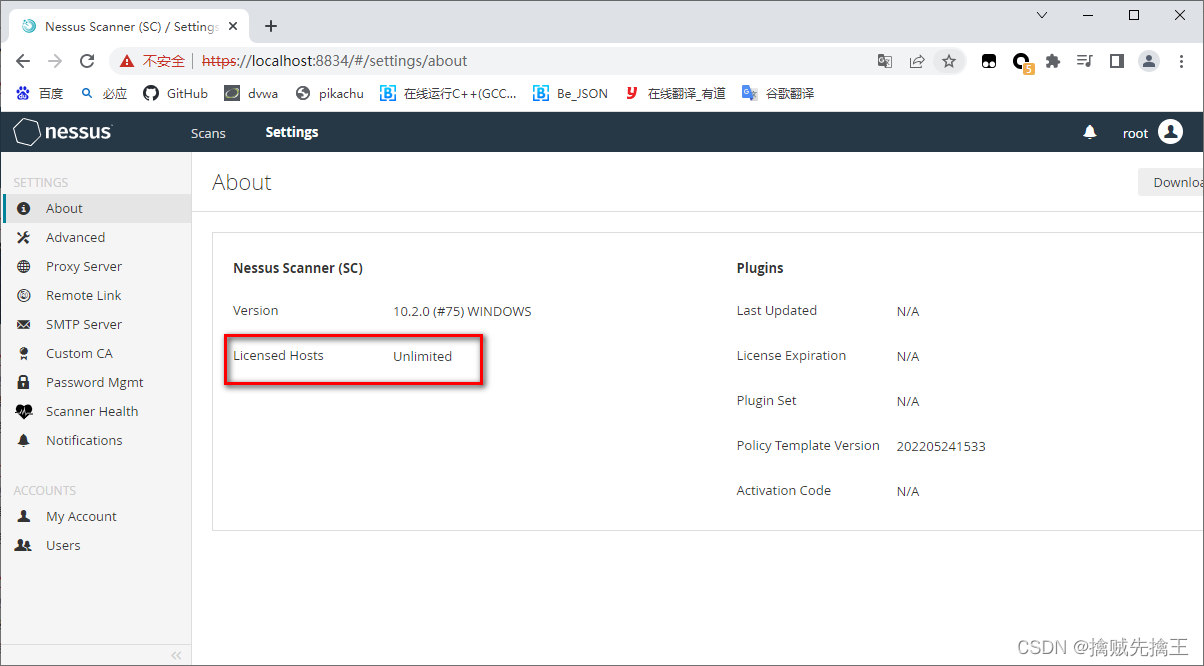Open the notifications bell icon
Image resolution: width=1204 pixels, height=666 pixels.
pyautogui.click(x=1090, y=132)
